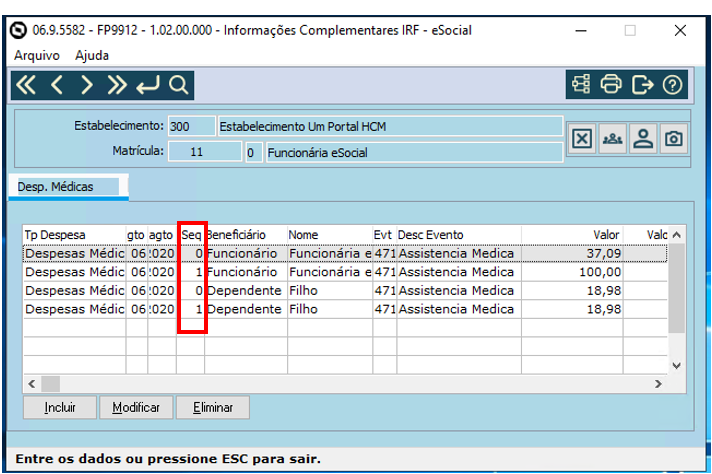This screenshot has height=474, width=712.
Task: Print using the printer icon
Action: click(x=611, y=84)
